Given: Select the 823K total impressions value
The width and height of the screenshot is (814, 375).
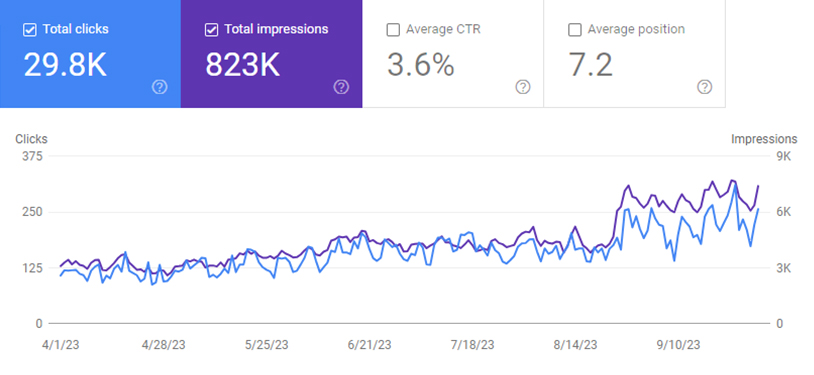Looking at the screenshot, I should [242, 65].
